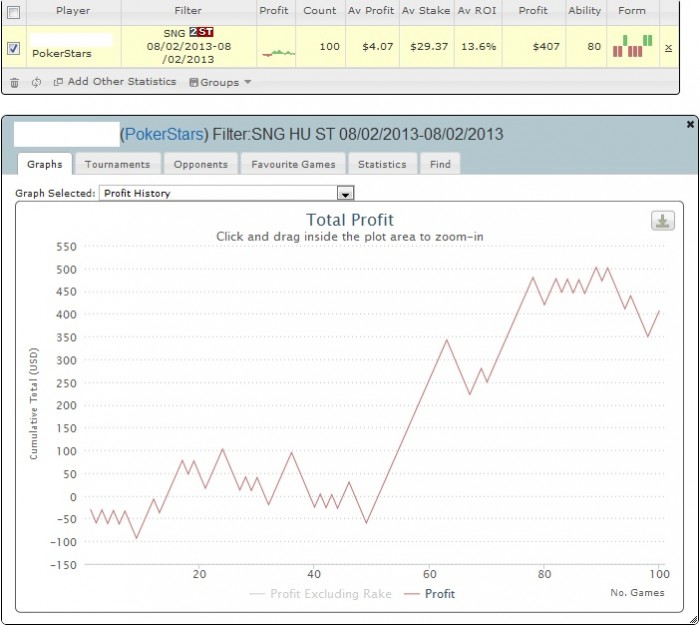Click Add Other Statistics
This screenshot has height=625, width=700.
[x=115, y=82]
